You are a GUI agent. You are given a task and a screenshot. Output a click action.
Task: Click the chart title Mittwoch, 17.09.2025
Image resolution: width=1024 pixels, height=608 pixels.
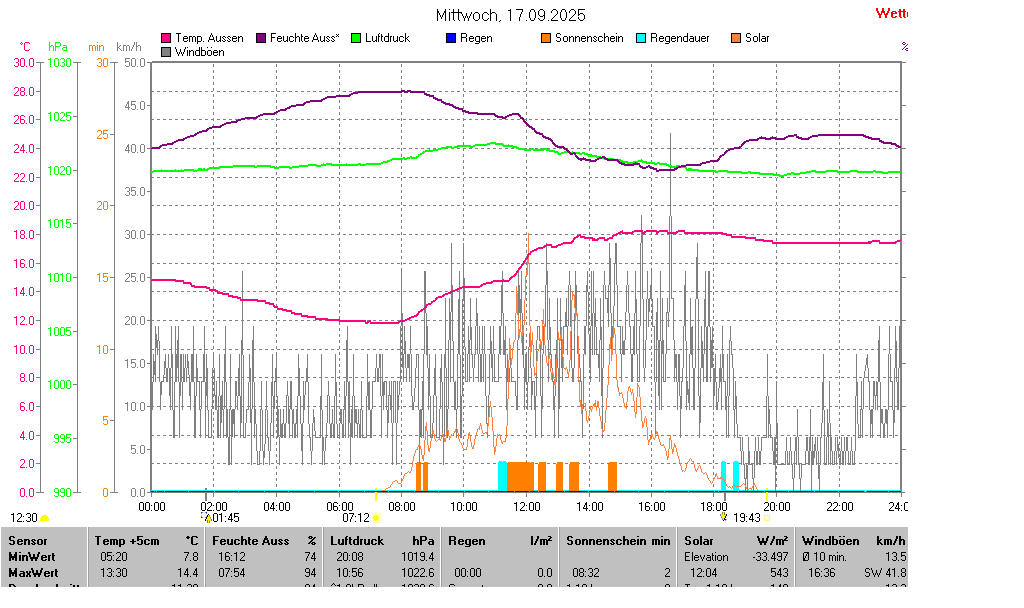coord(511,15)
